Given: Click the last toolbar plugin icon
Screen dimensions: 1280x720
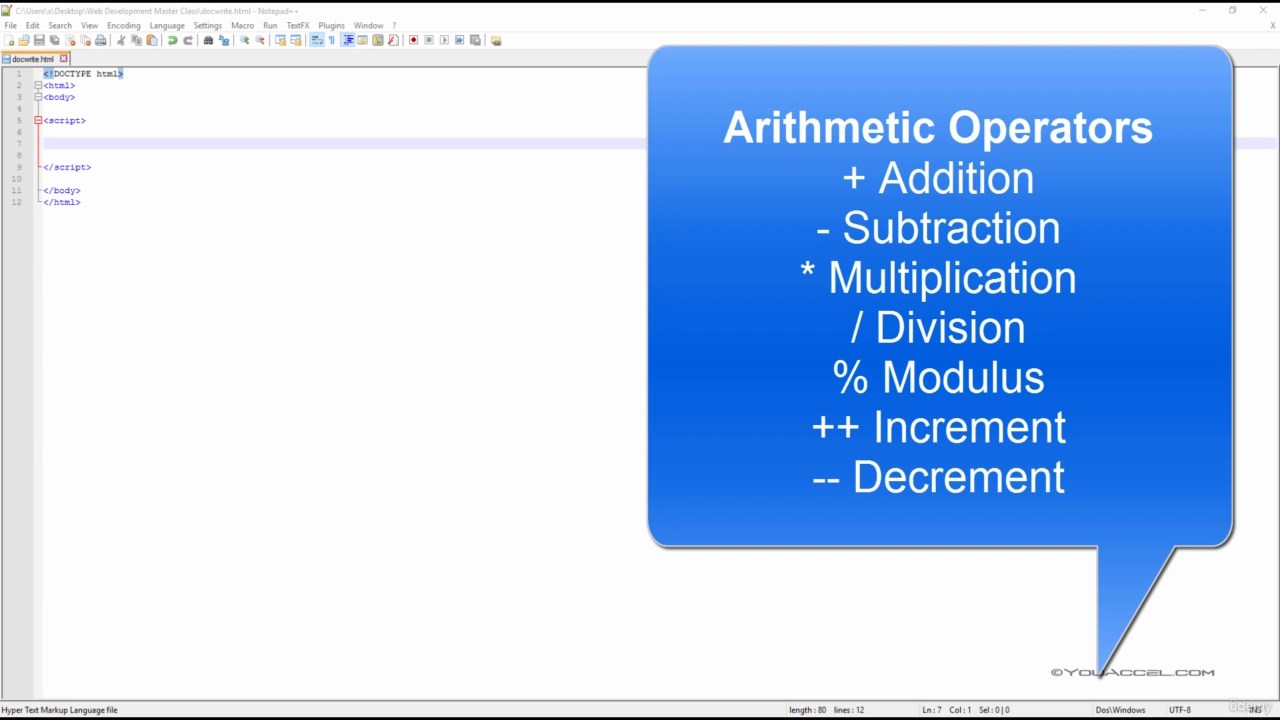Looking at the screenshot, I should point(496,40).
